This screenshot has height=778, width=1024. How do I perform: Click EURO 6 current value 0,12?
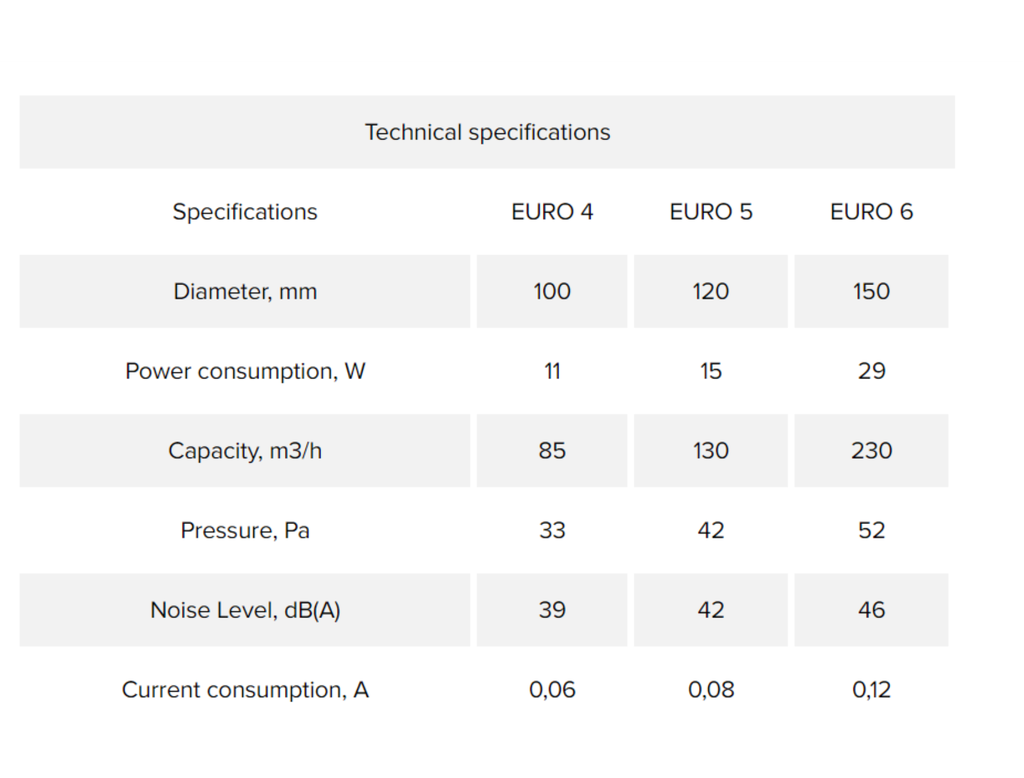[871, 690]
